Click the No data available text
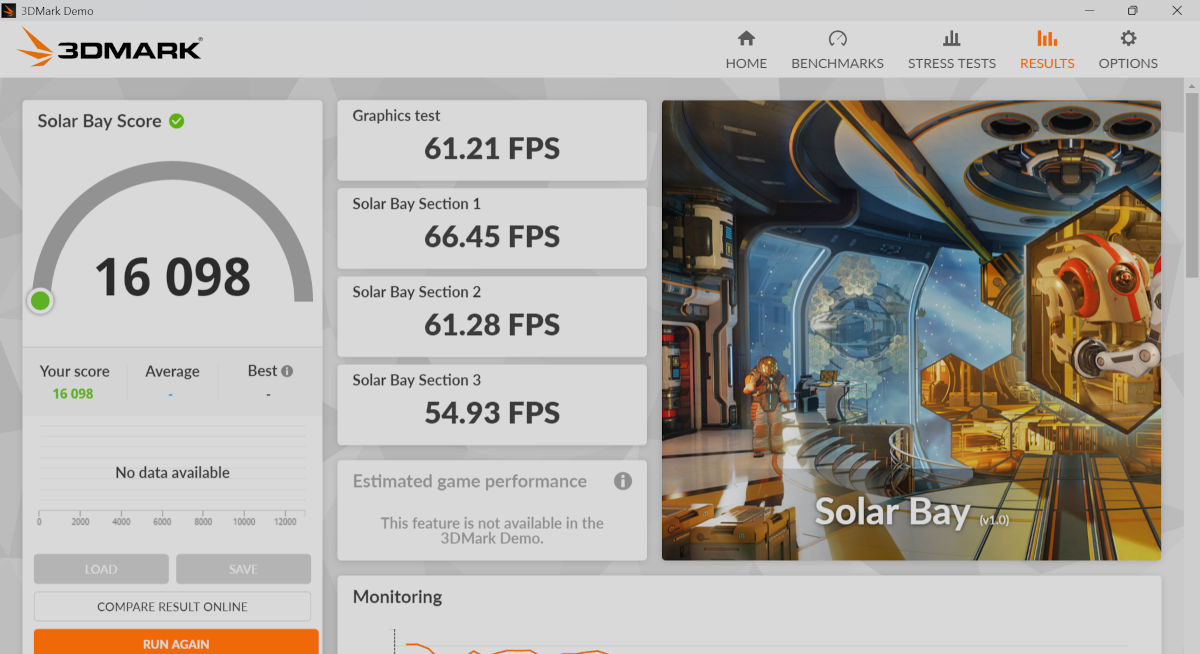The height and width of the screenshot is (654, 1200). point(172,472)
